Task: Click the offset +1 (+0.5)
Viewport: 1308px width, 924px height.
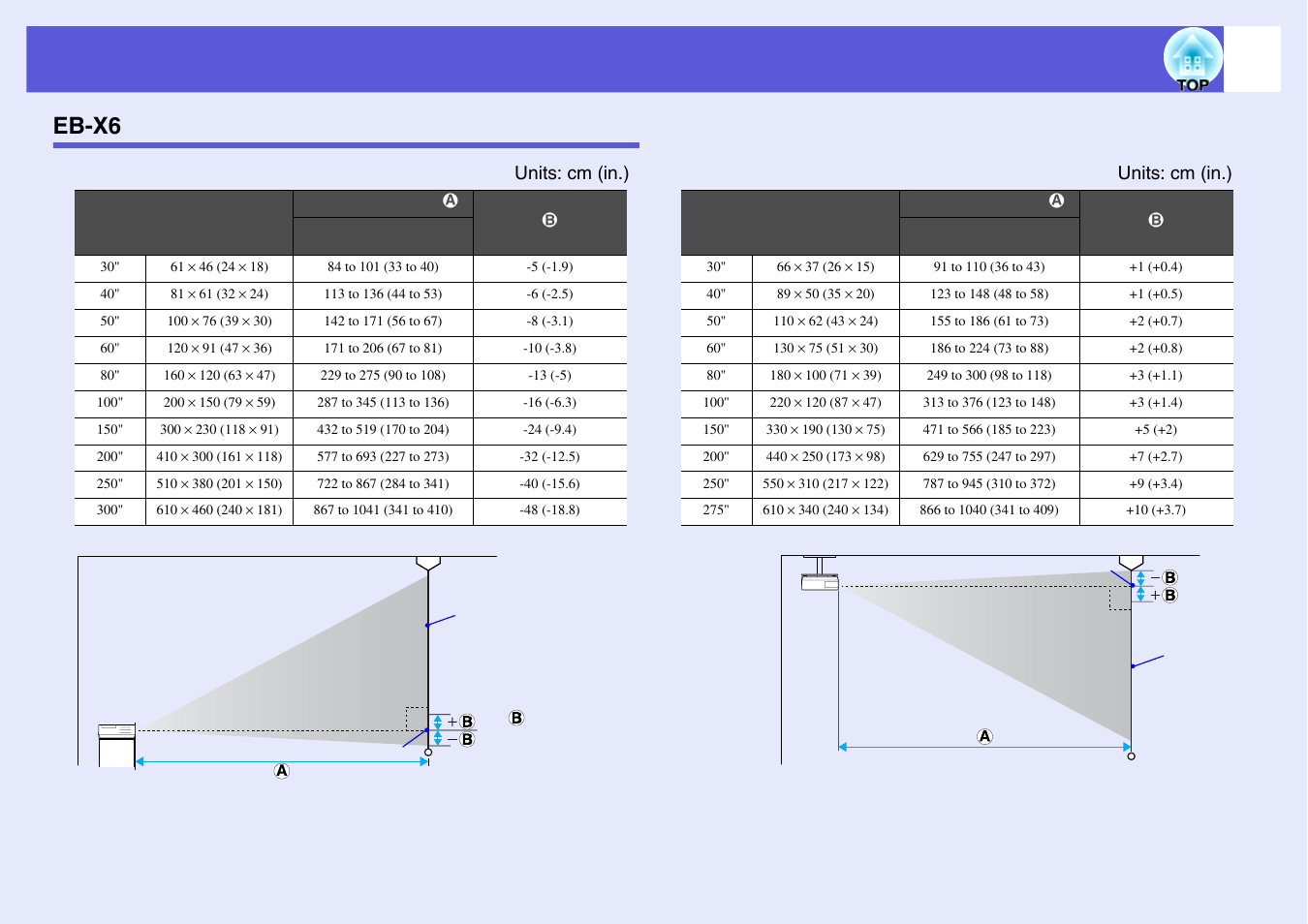Action: point(1156,294)
